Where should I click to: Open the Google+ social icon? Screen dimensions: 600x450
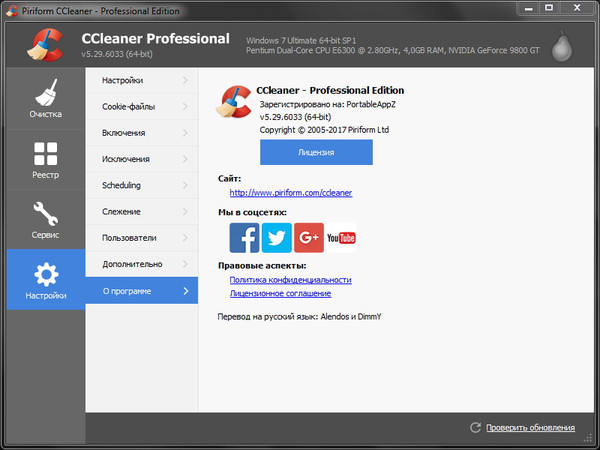coord(309,238)
